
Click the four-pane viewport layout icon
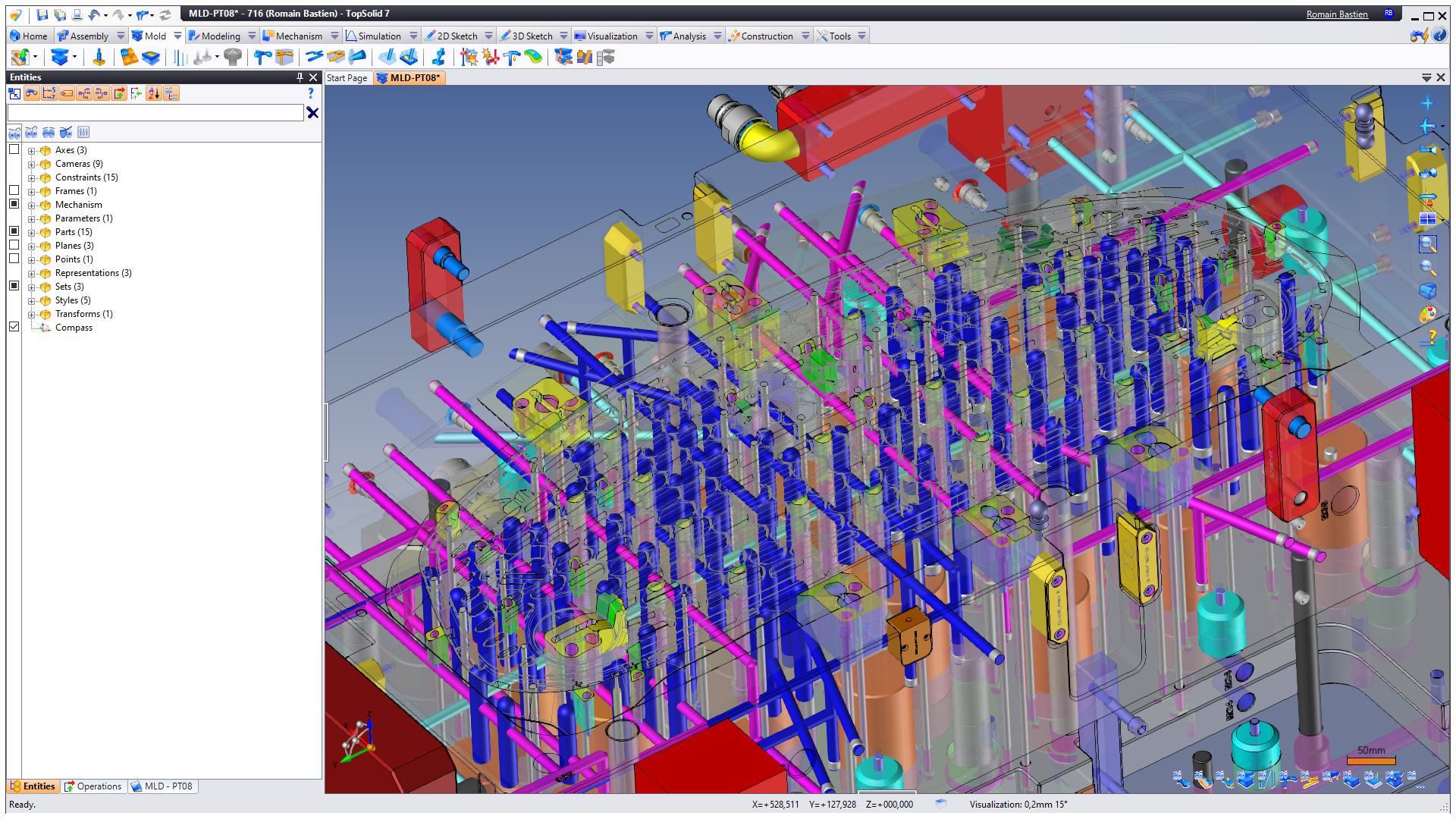pyautogui.click(x=1427, y=219)
